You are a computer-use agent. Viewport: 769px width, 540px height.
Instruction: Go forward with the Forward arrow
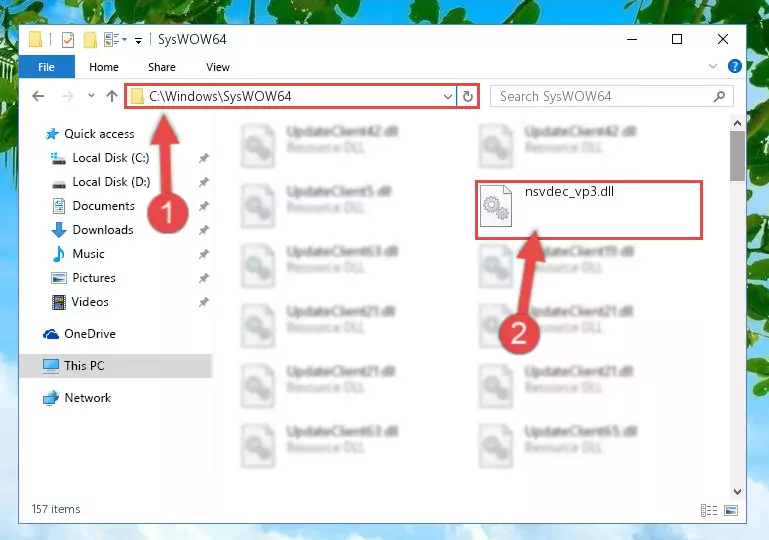68,96
